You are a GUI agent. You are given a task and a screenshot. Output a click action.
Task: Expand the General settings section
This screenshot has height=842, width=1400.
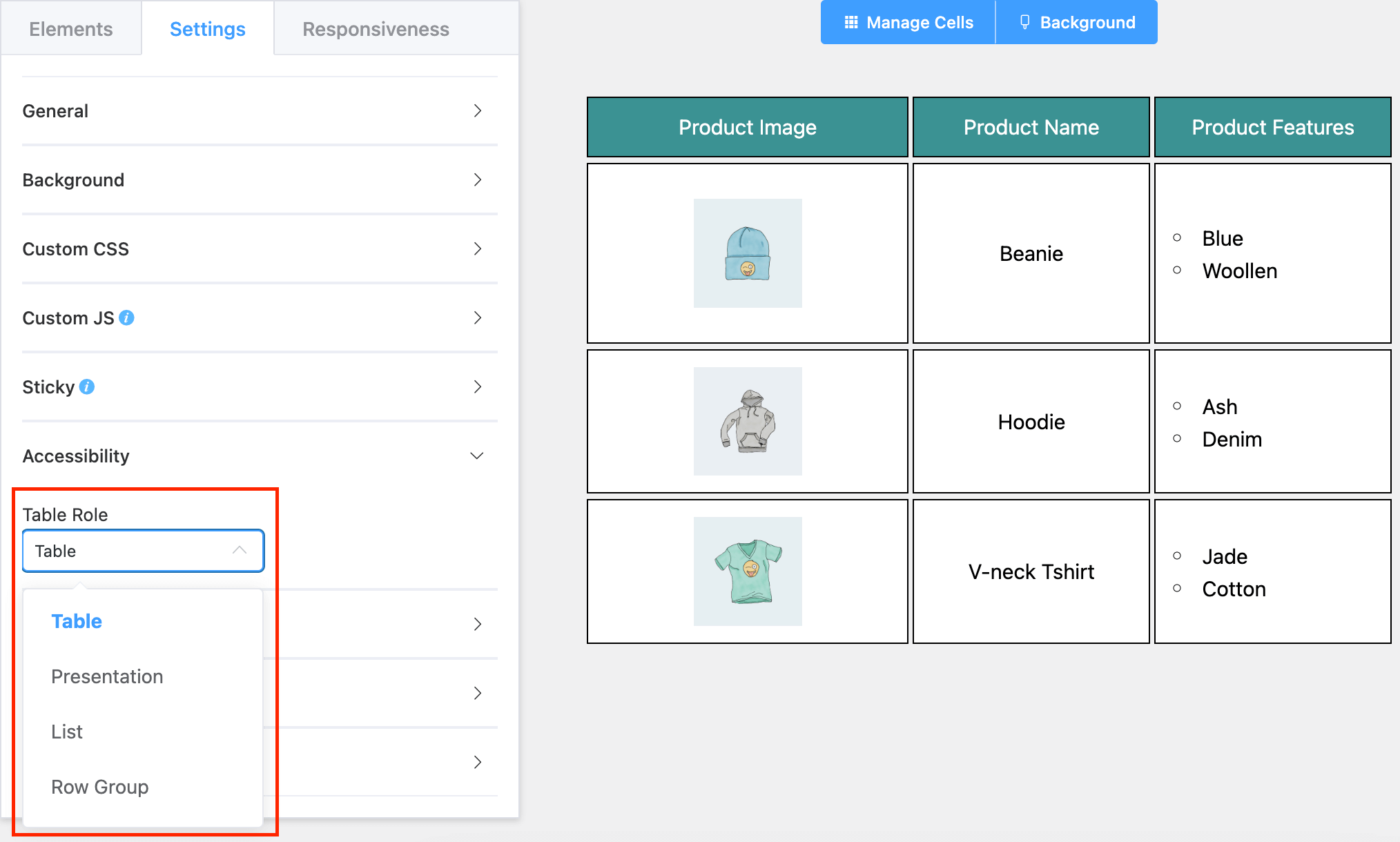click(x=259, y=110)
